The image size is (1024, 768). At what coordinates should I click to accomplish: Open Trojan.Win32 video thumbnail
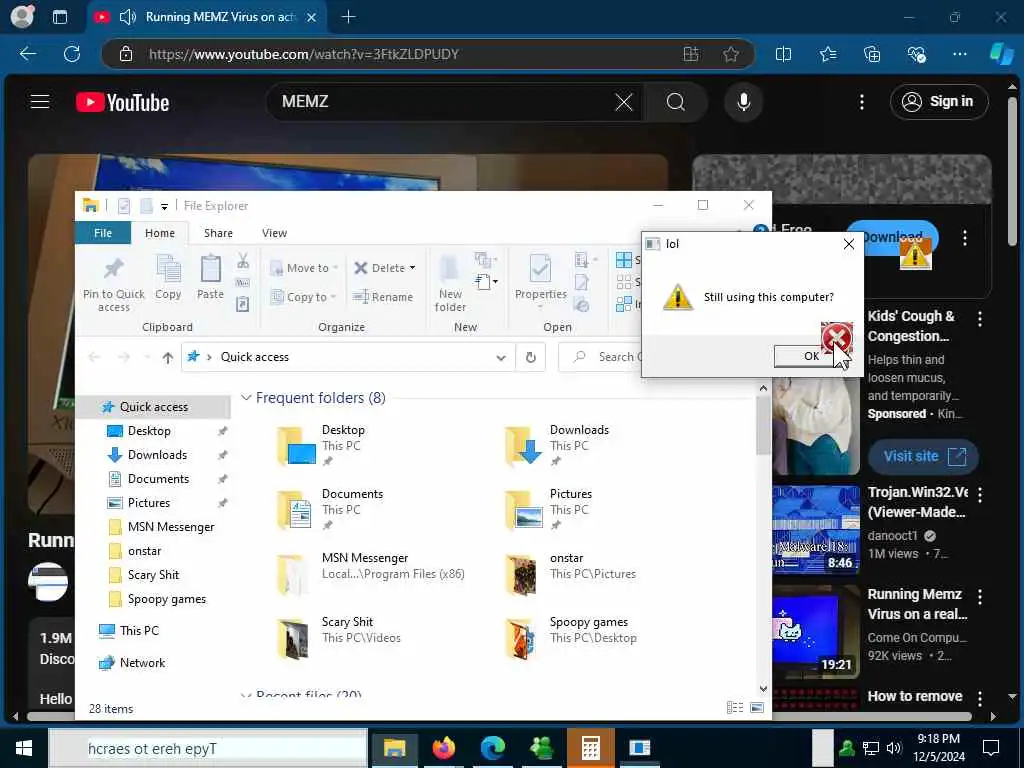(816, 530)
